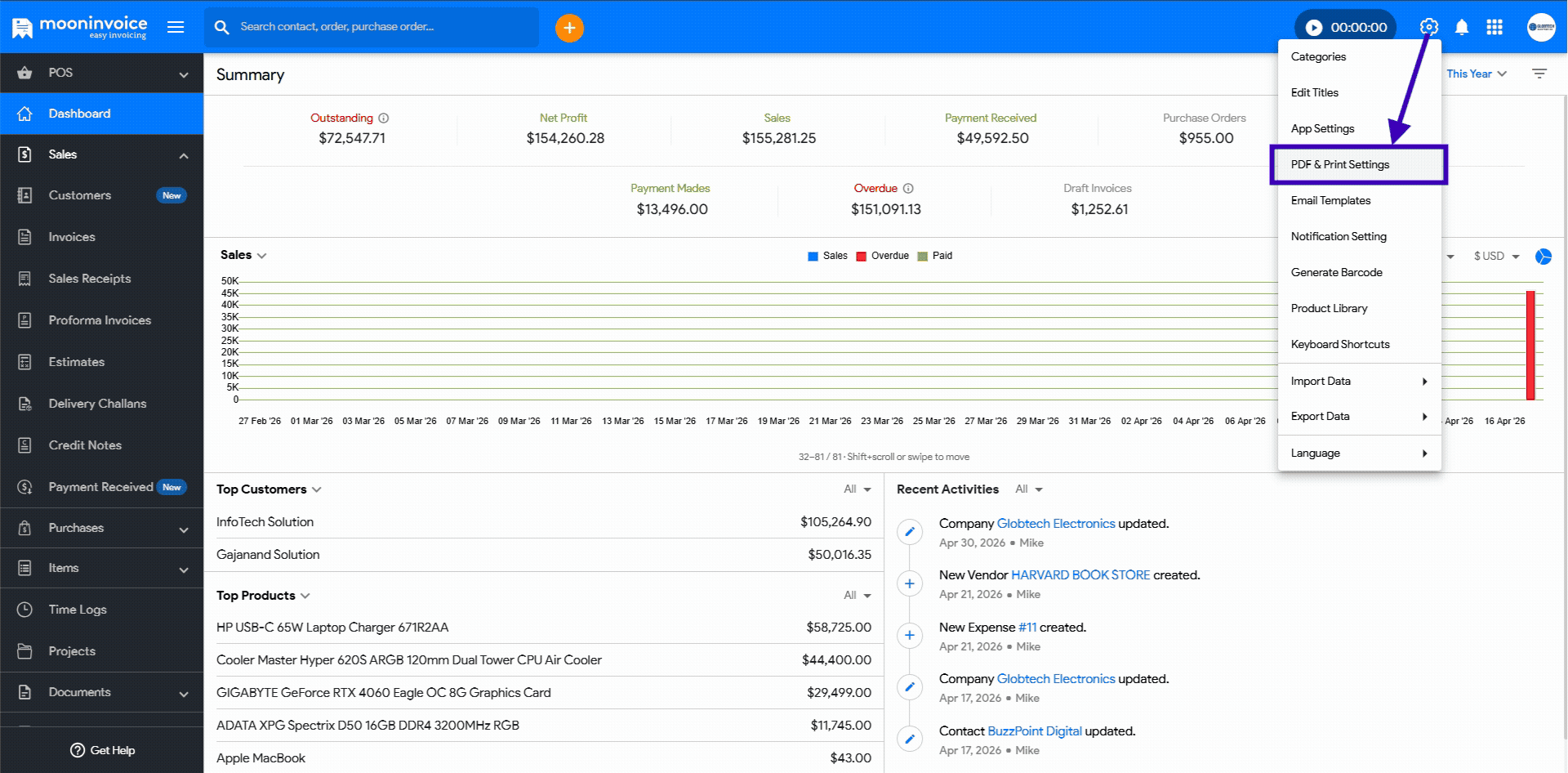Expand the Purchases sidebar section
1568x773 pixels.
pyautogui.click(x=184, y=530)
